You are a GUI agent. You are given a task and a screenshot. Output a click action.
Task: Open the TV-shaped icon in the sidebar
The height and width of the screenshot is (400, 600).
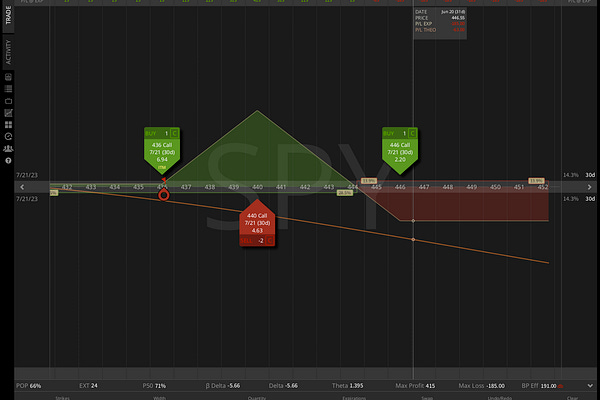click(x=8, y=101)
